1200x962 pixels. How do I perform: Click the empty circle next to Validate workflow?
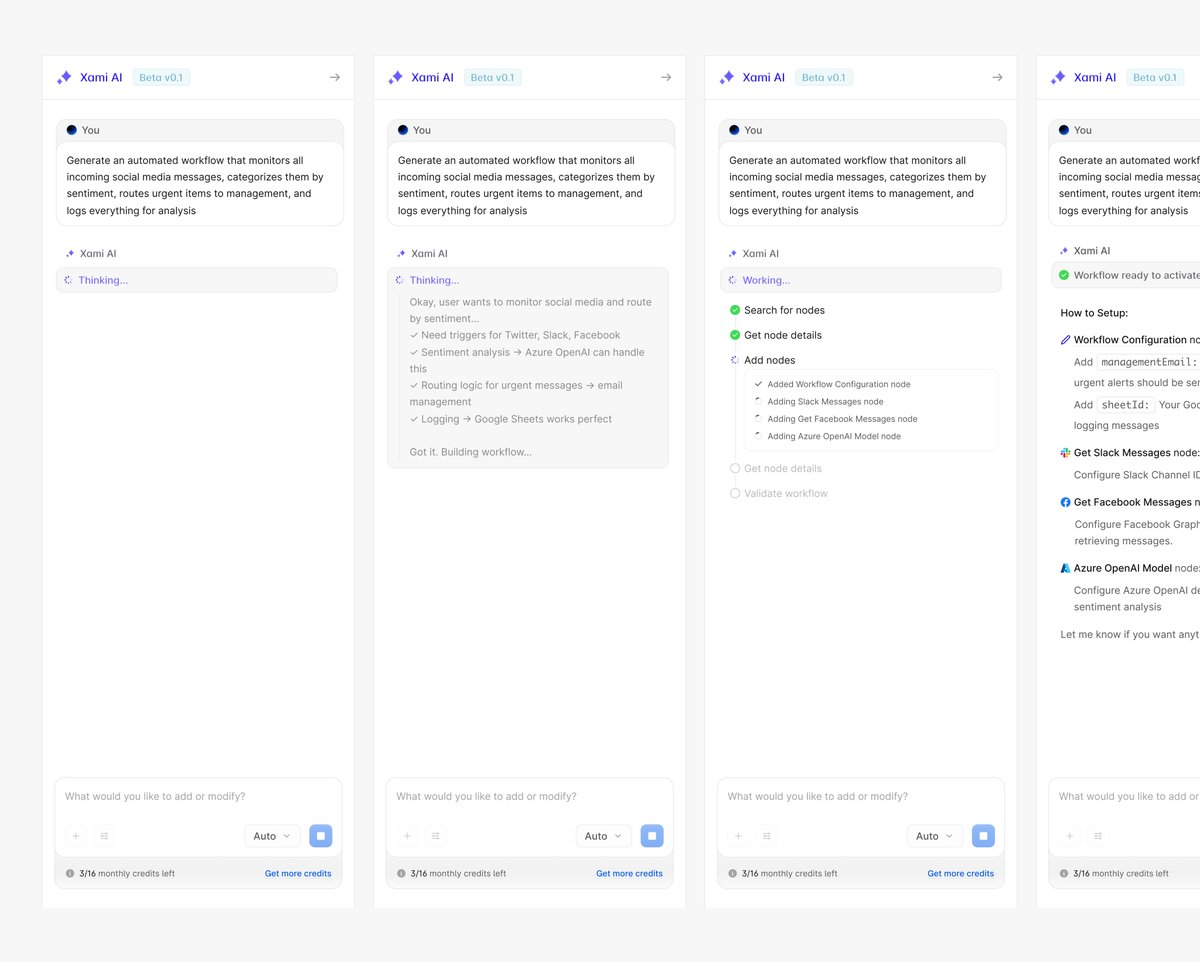(735, 493)
